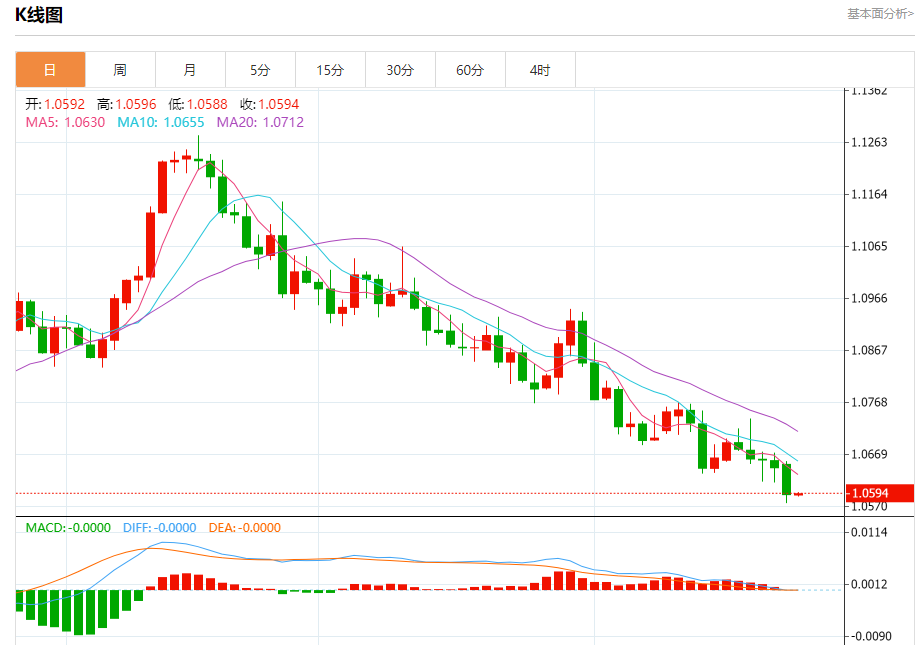
Task: Click the MA20: 1.0712 indicator label
Action: click(260, 122)
